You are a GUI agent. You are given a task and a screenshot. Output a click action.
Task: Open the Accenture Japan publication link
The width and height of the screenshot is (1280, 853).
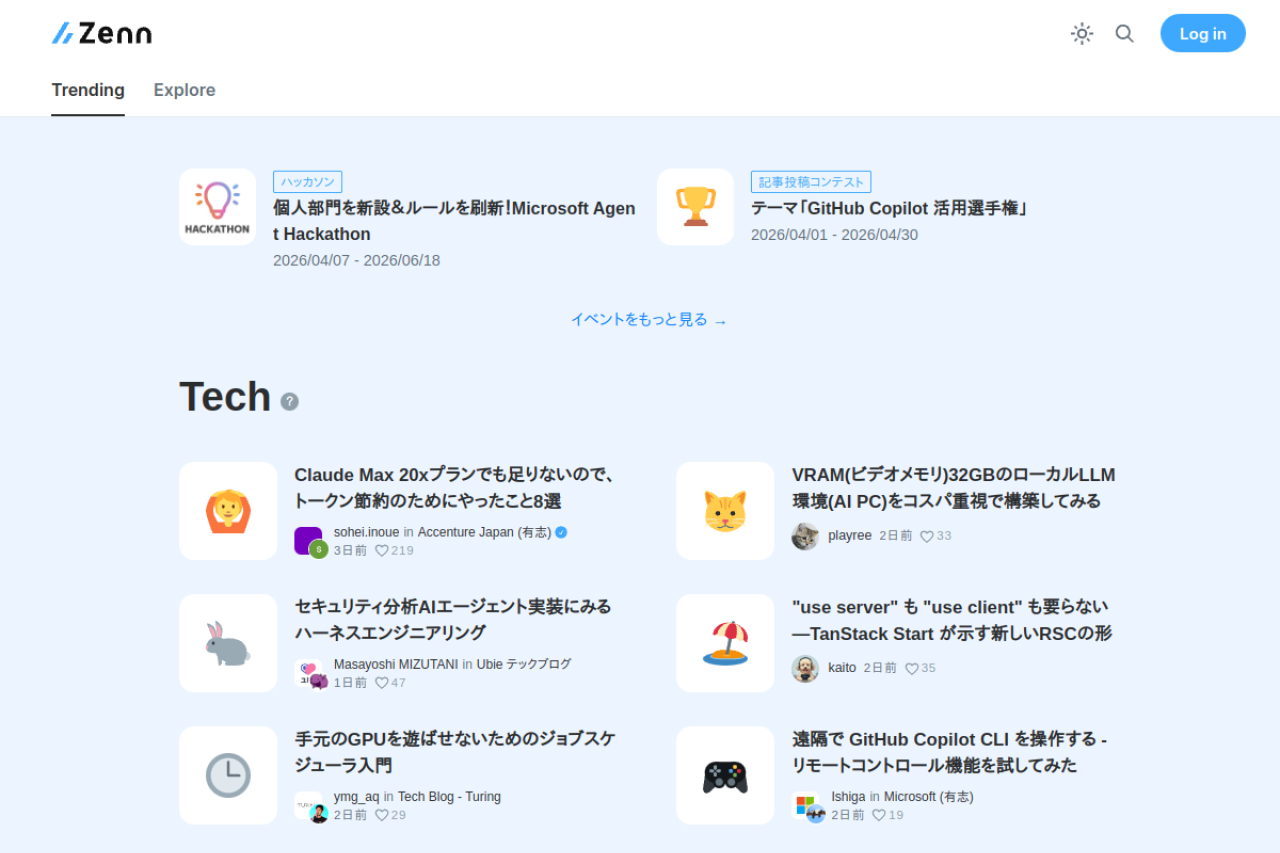tap(484, 532)
